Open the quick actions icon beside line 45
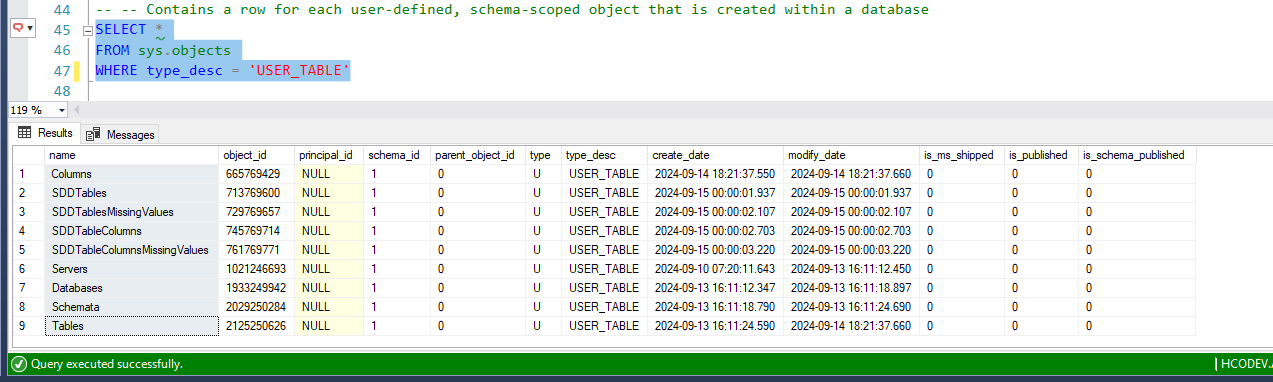Image resolution: width=1273 pixels, height=382 pixels. pos(16,29)
